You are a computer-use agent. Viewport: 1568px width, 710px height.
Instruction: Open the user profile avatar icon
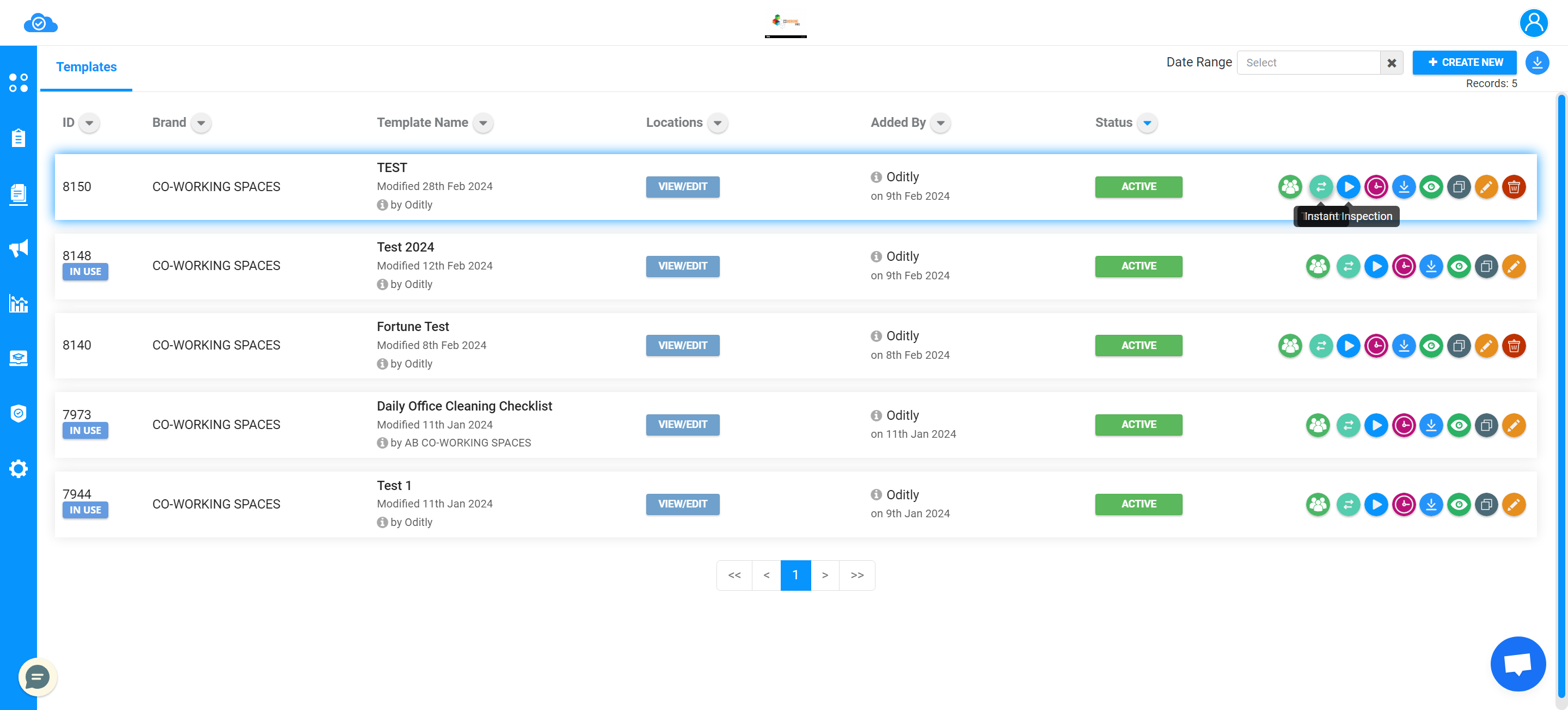(x=1533, y=23)
